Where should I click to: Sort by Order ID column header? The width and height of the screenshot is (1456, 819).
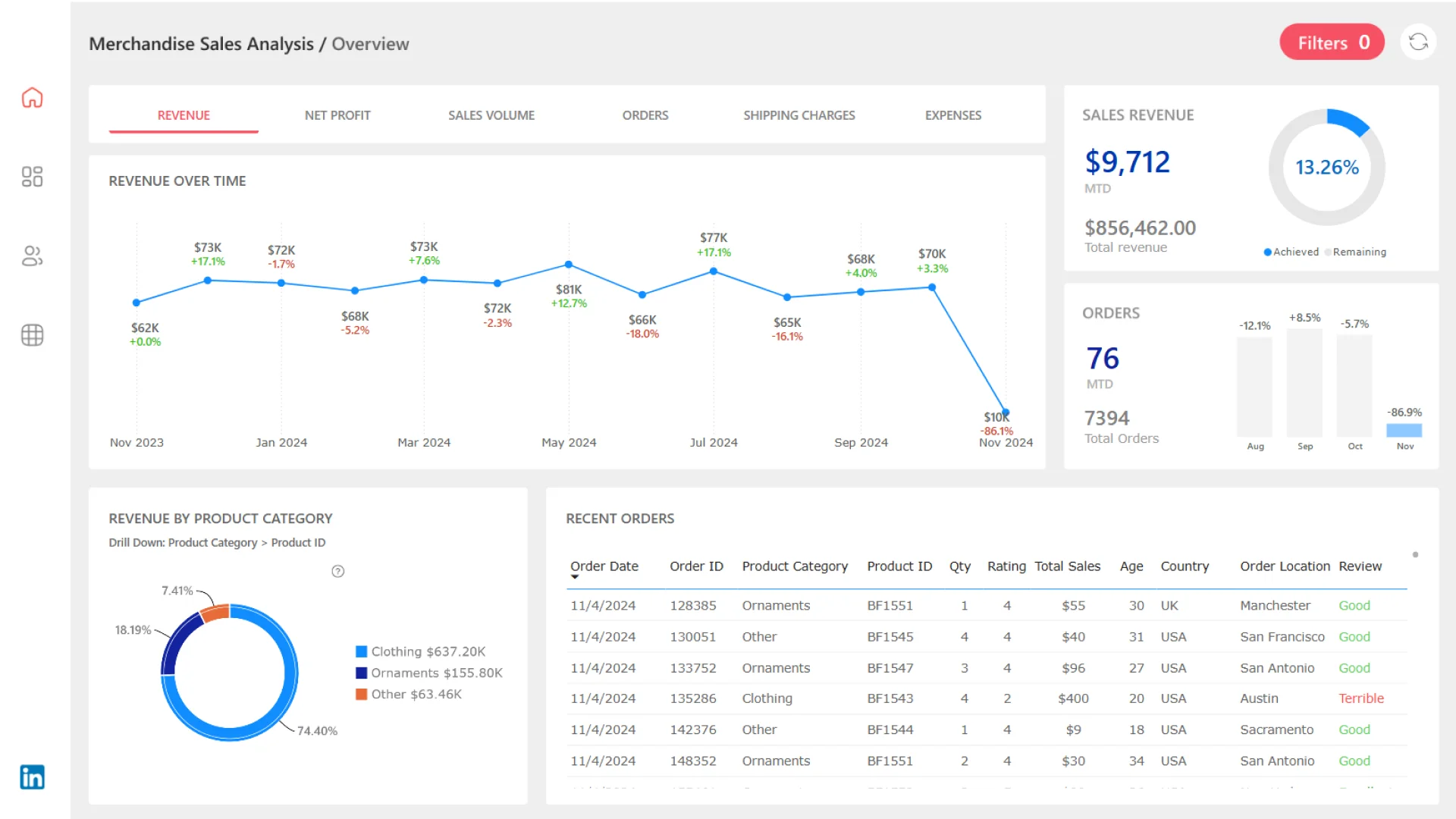696,566
